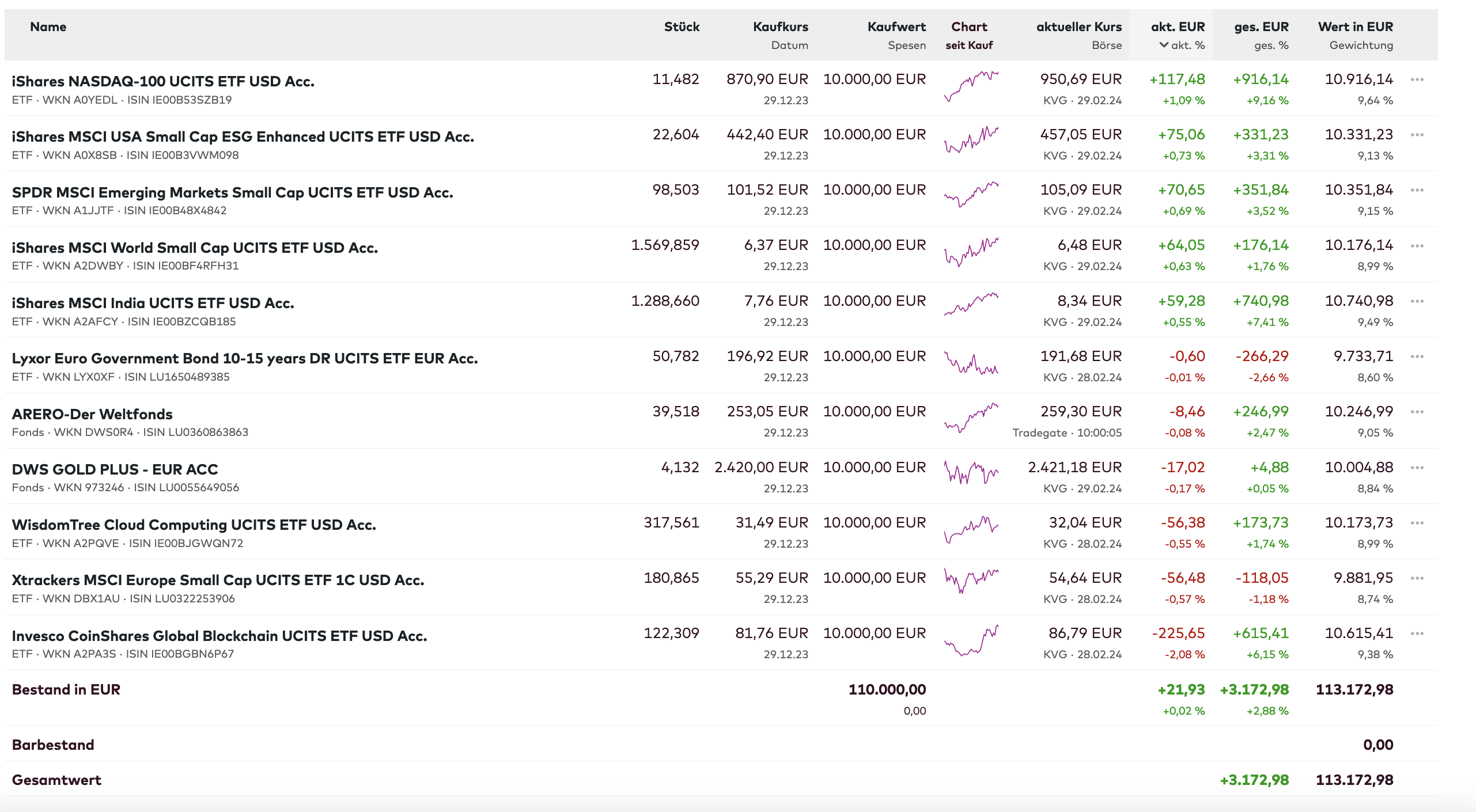
Task: Click the Stück column header
Action: 681,26
